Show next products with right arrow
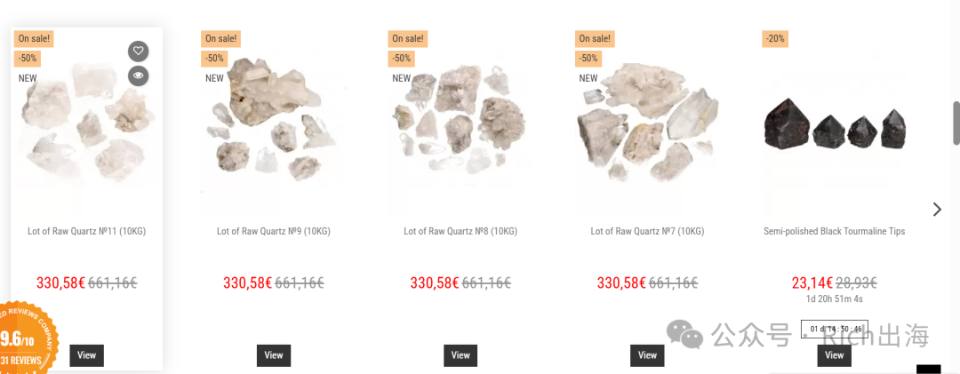This screenshot has height=374, width=960. click(x=937, y=209)
